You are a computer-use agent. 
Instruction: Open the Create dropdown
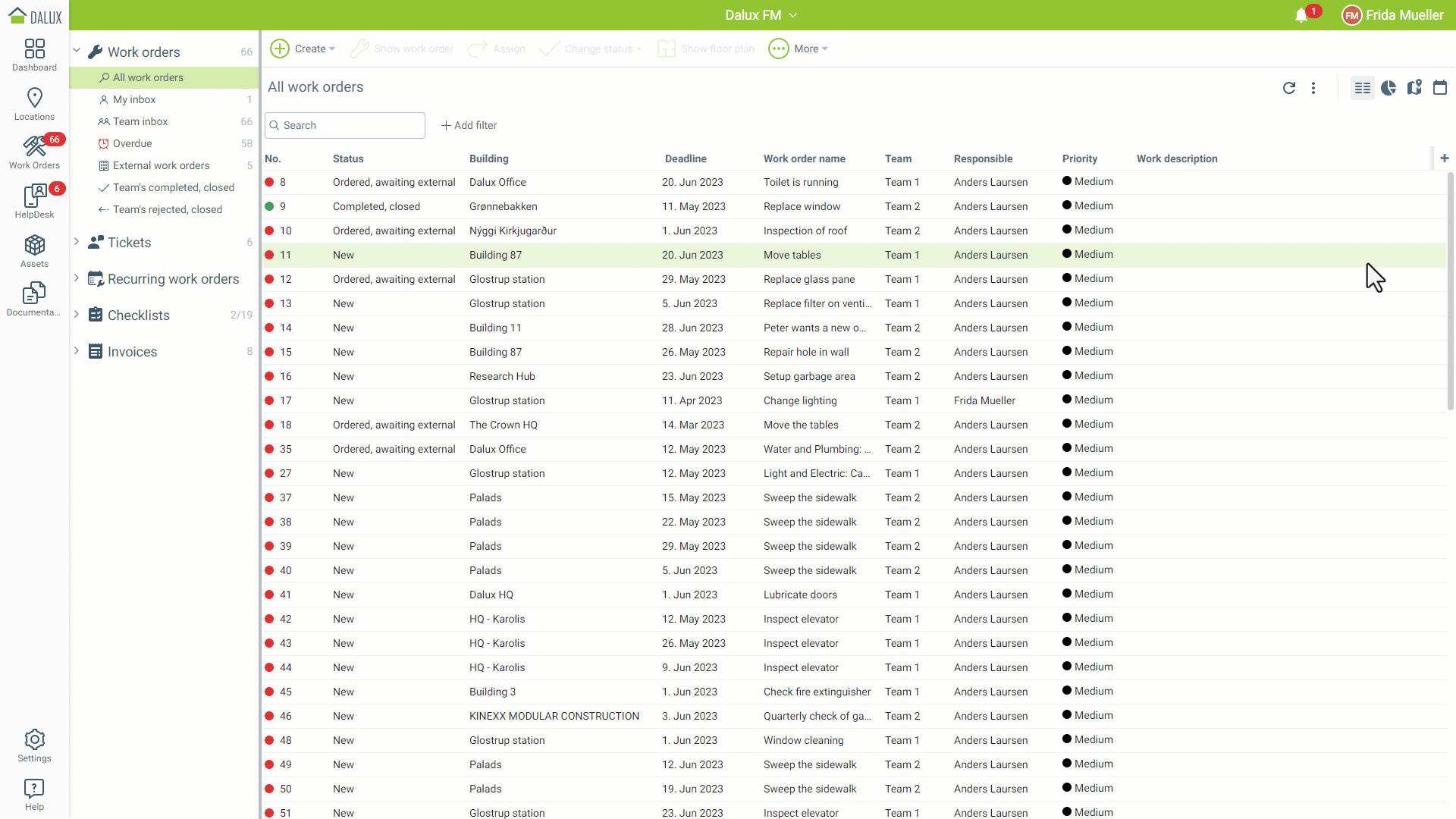point(303,49)
